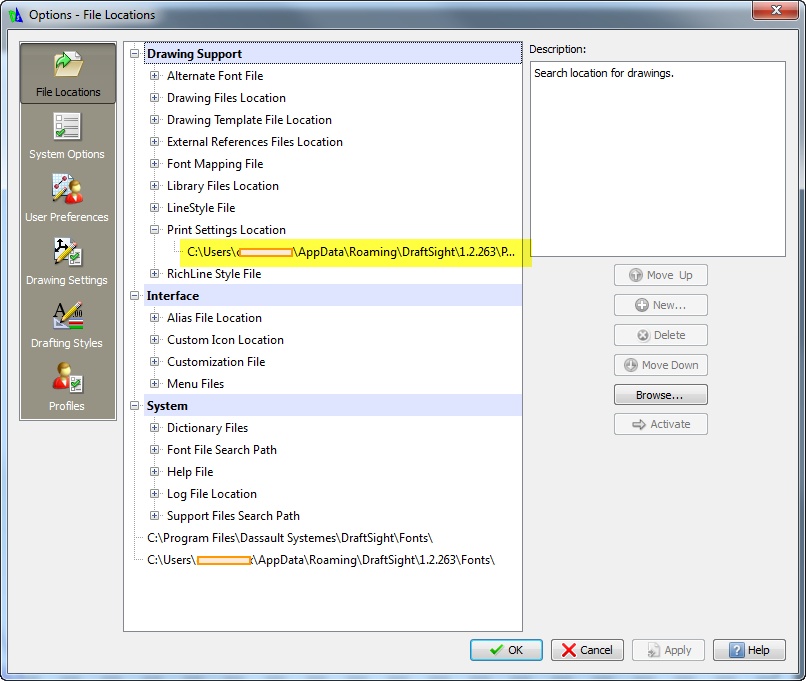Expand the Font Mapping File node
This screenshot has width=806, height=681.
154,163
